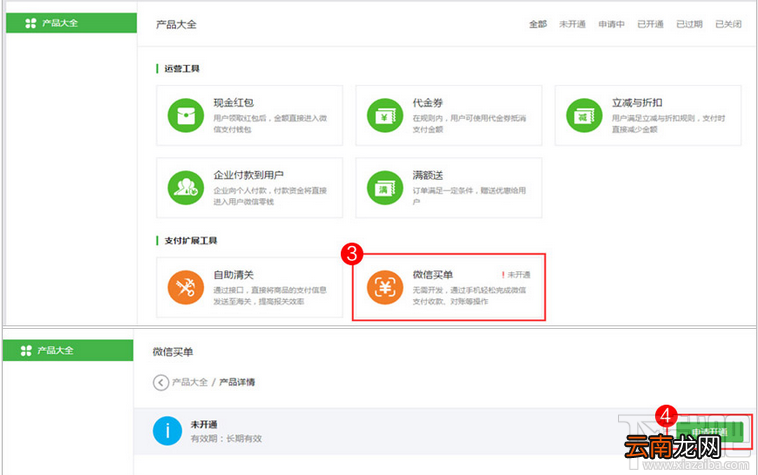Open the 满额送 card title
The image size is (758, 475).
[428, 175]
